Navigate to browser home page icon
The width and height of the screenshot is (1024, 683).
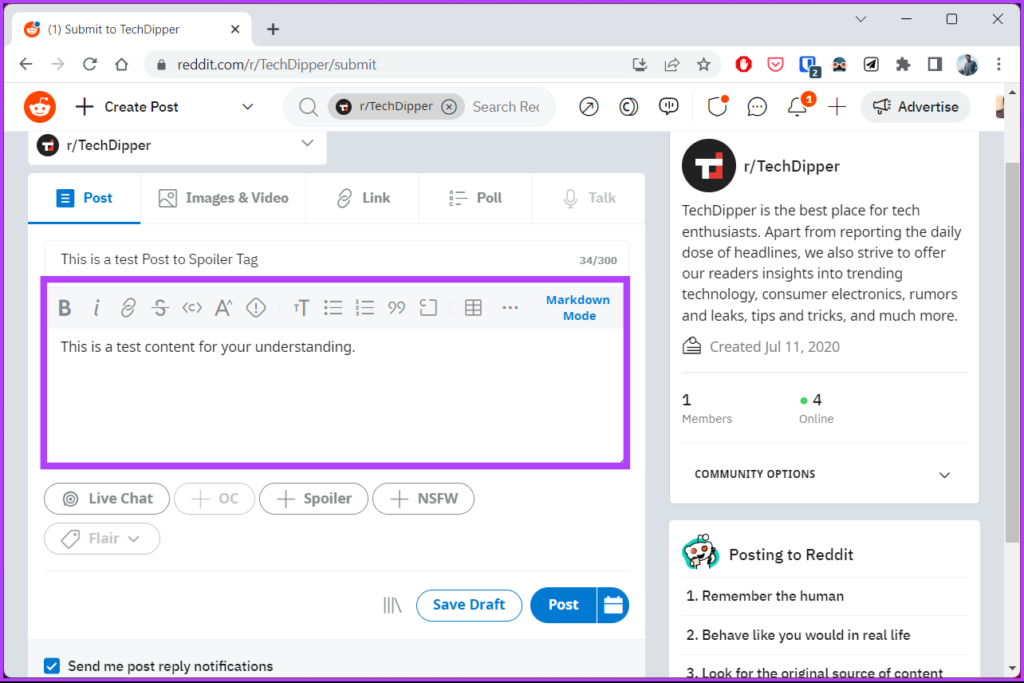tap(121, 64)
